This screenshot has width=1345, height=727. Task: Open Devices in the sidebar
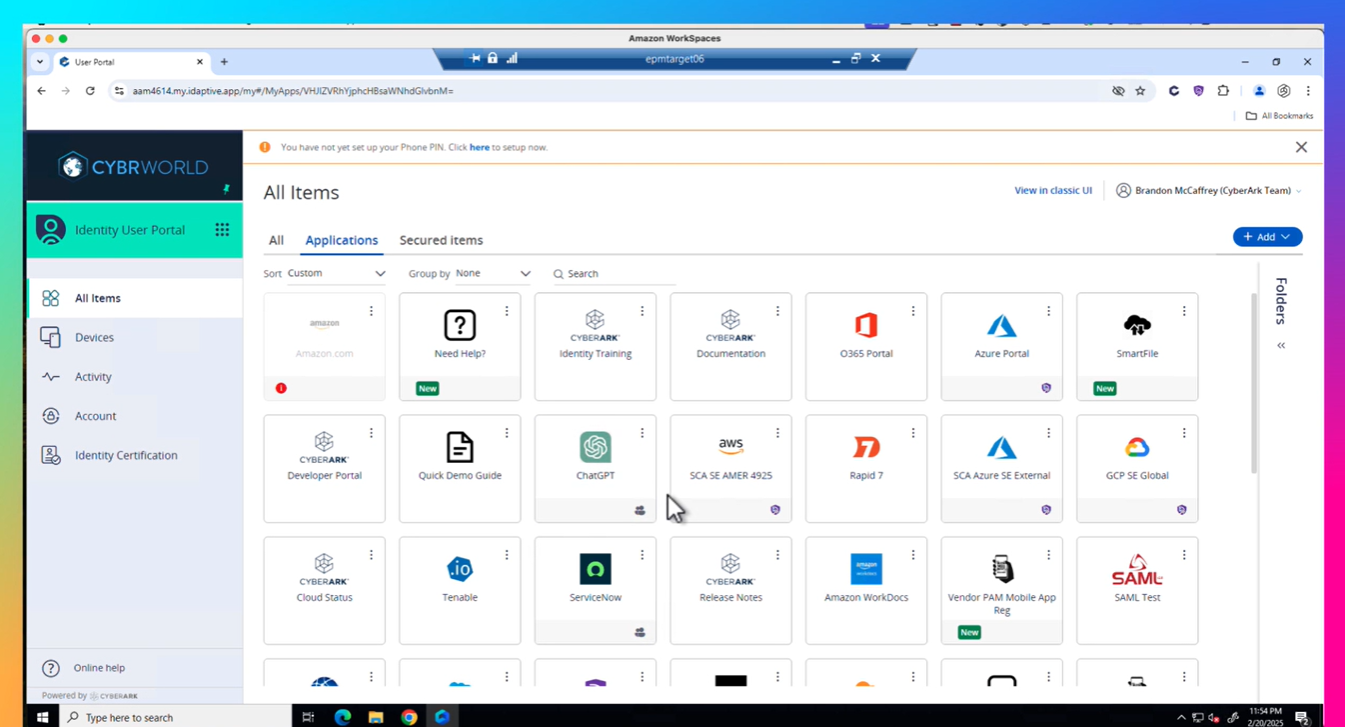(x=94, y=337)
